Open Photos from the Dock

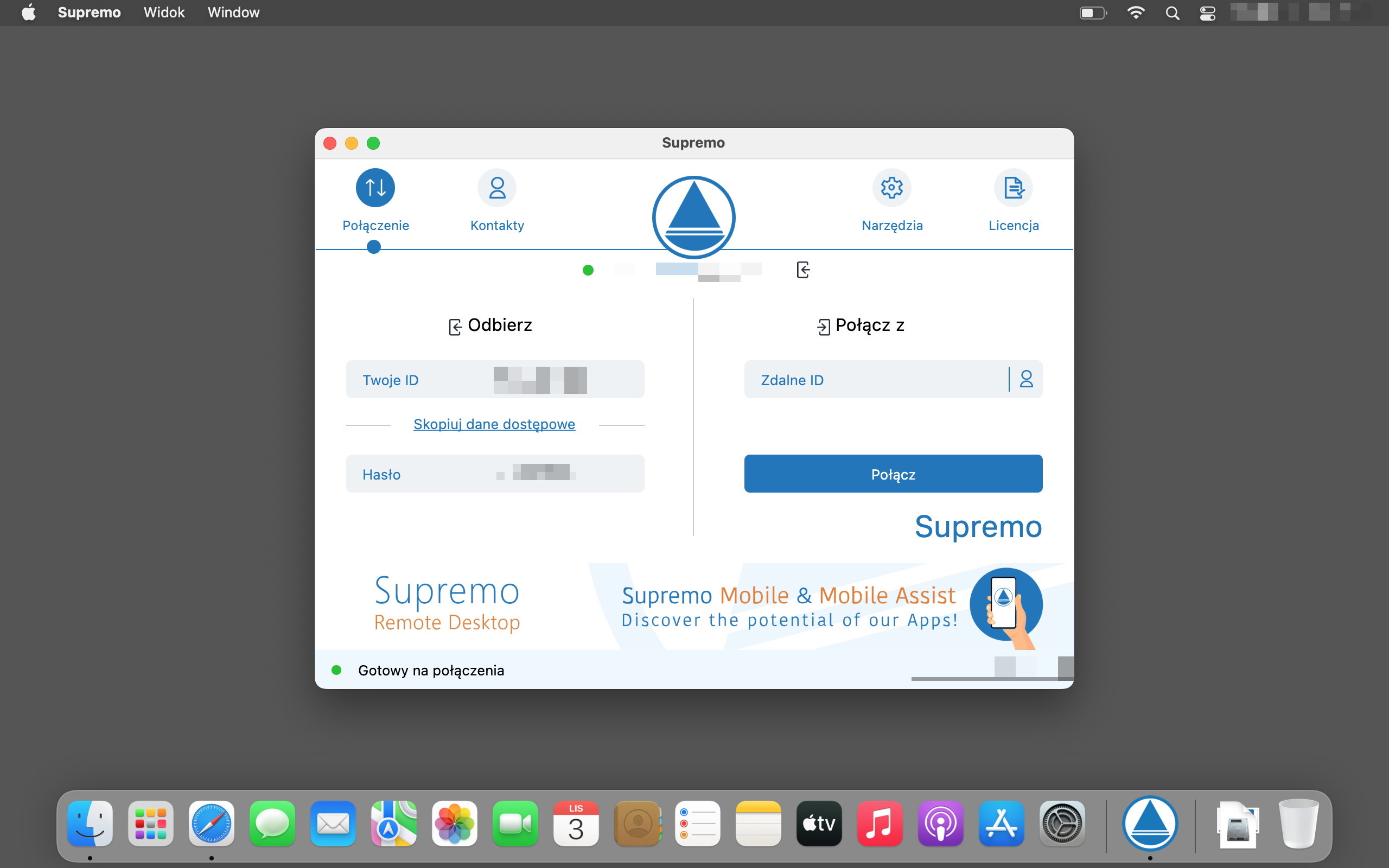pyautogui.click(x=455, y=824)
